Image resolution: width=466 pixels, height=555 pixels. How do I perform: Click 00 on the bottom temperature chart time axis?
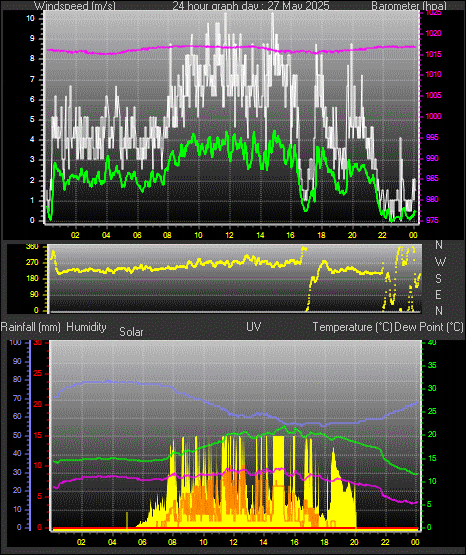pyautogui.click(x=415, y=542)
